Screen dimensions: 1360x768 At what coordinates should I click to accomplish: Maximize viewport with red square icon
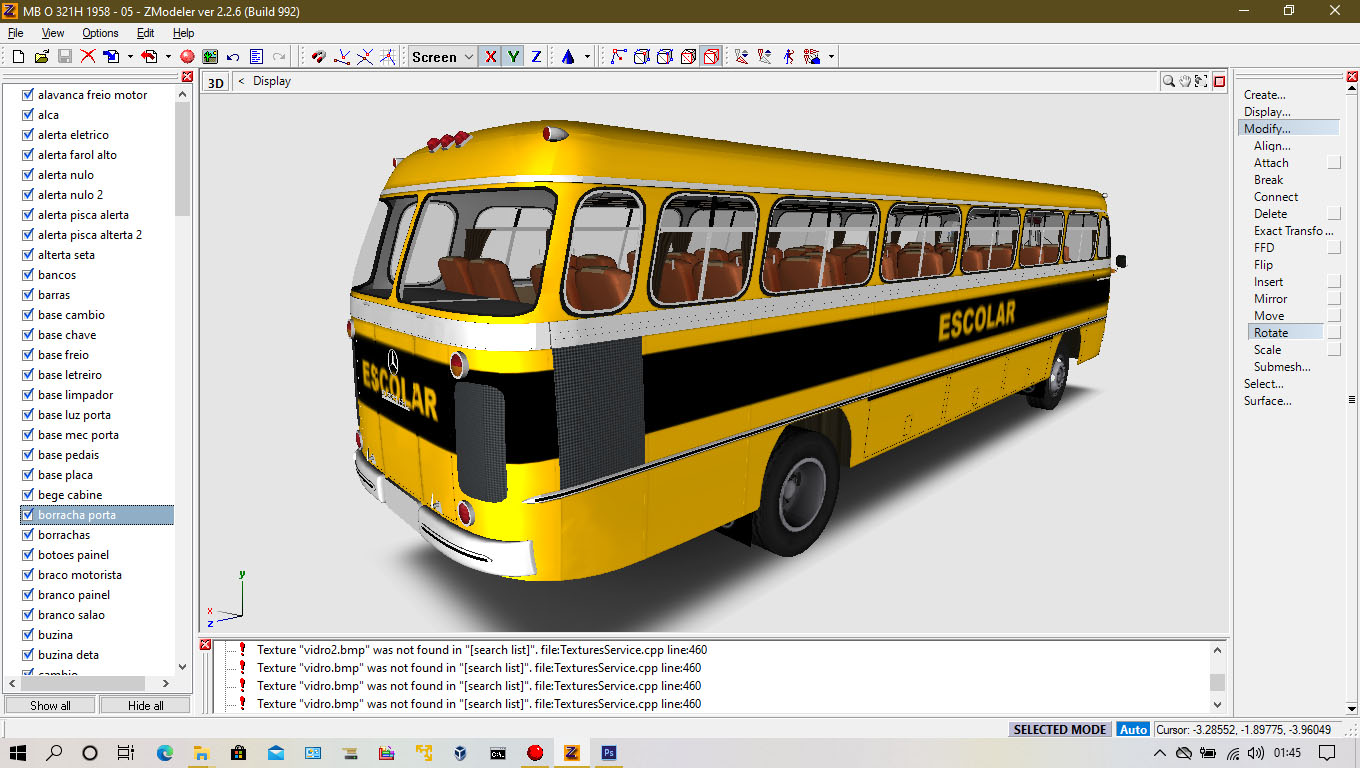coord(1219,81)
